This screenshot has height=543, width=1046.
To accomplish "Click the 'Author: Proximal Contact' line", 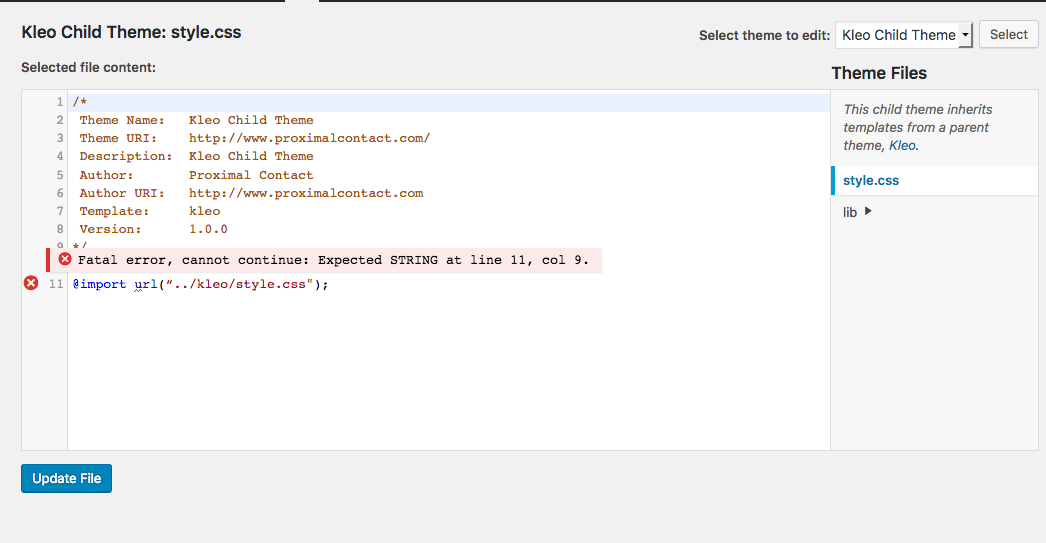I will 196,175.
